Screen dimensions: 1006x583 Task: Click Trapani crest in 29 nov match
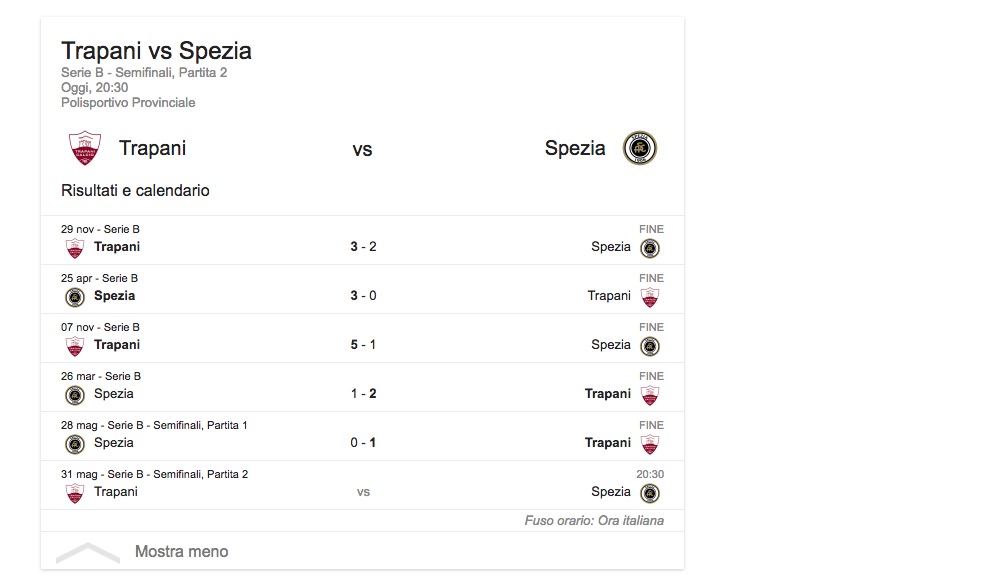[x=75, y=248]
